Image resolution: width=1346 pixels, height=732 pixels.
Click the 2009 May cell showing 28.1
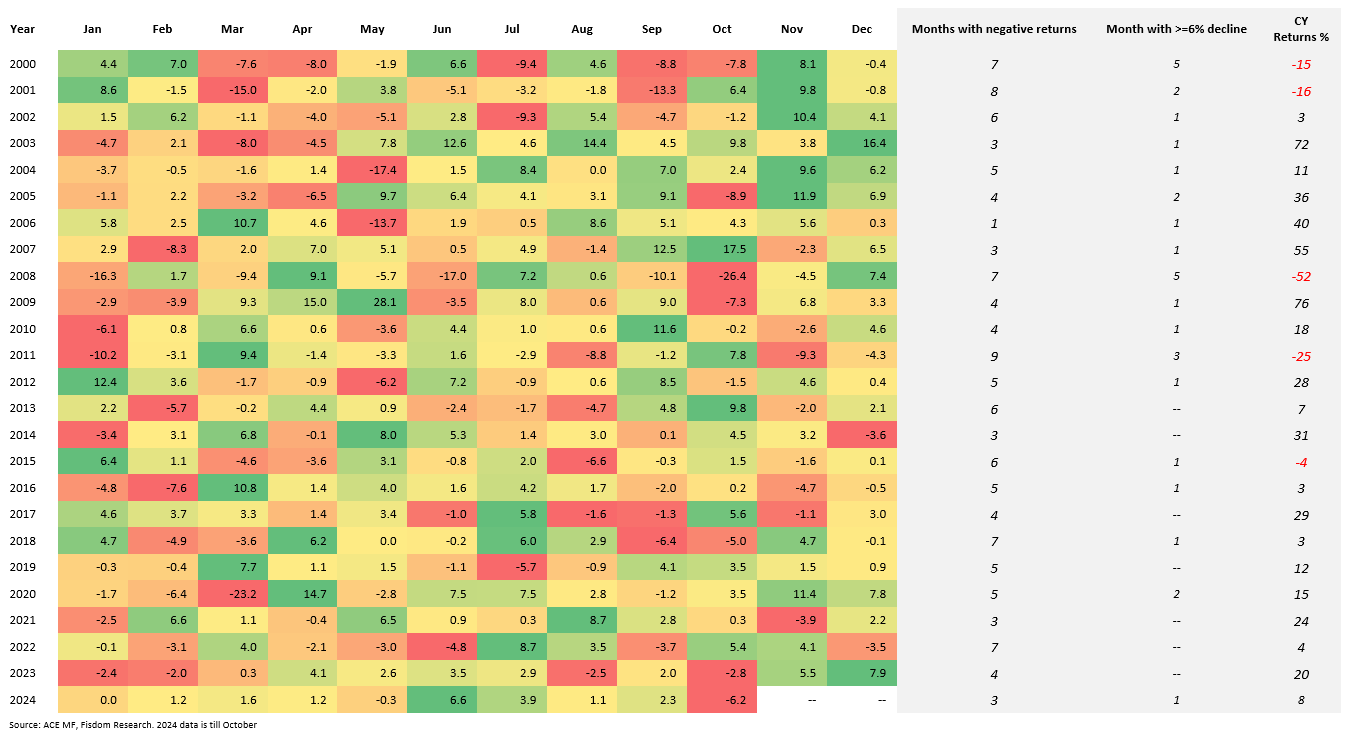372,303
